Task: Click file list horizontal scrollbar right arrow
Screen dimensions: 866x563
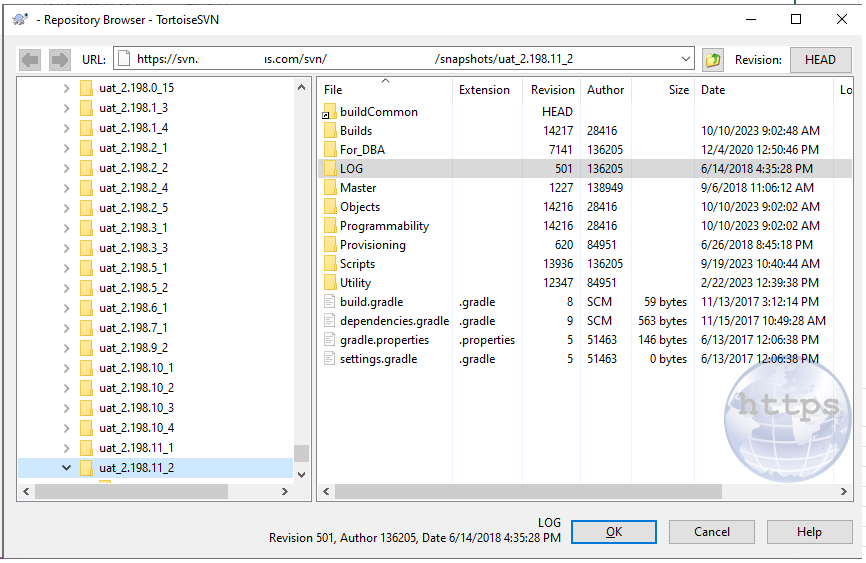Action: pos(843,491)
